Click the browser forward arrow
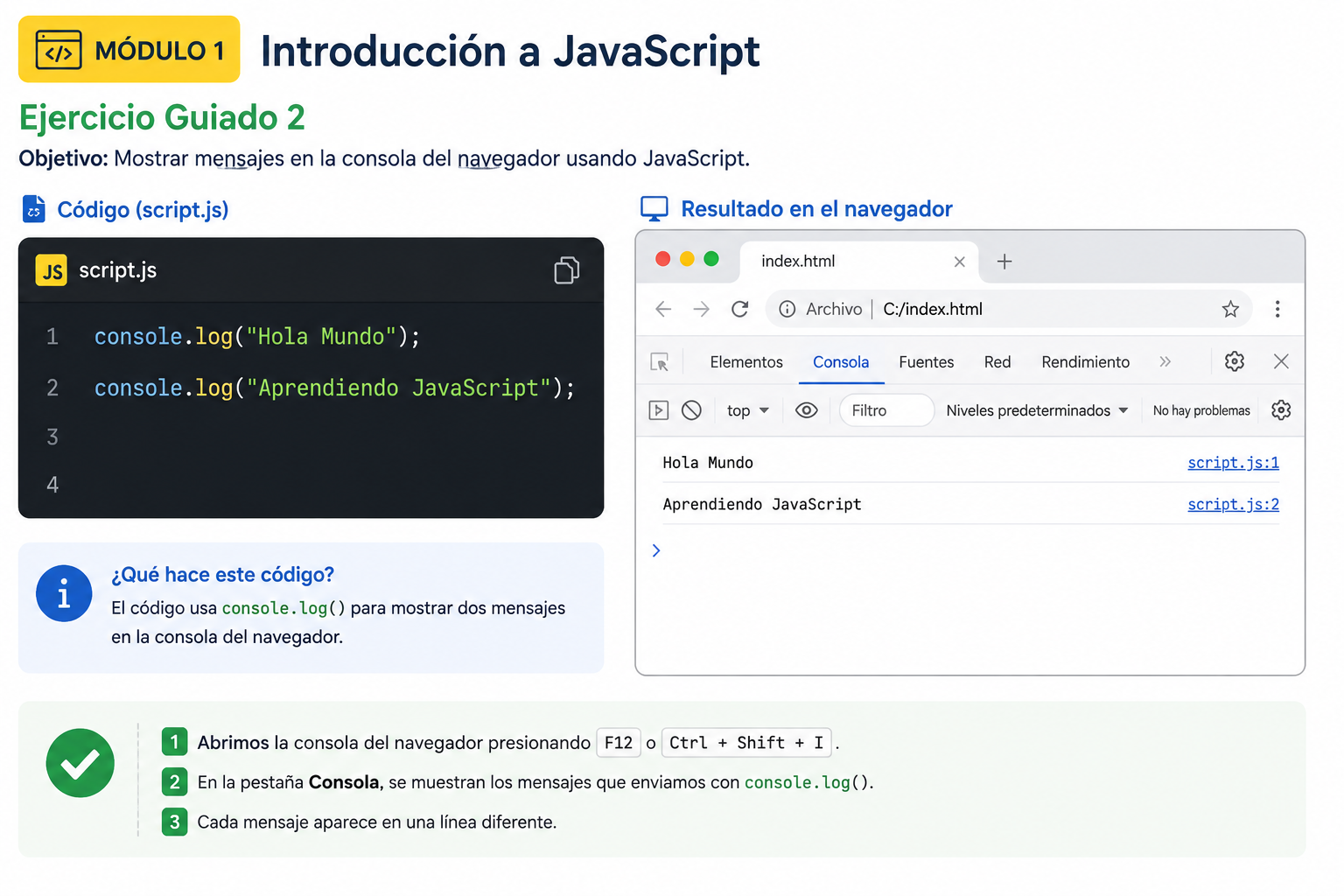This screenshot has height=896, width=1344. click(701, 309)
